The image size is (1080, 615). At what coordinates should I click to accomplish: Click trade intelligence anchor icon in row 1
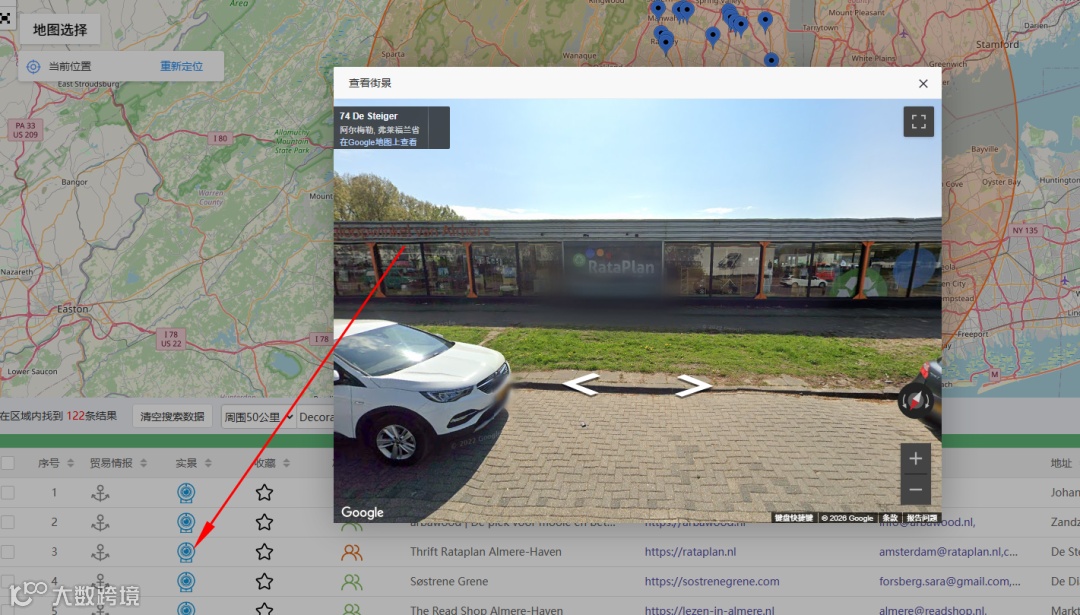click(101, 492)
